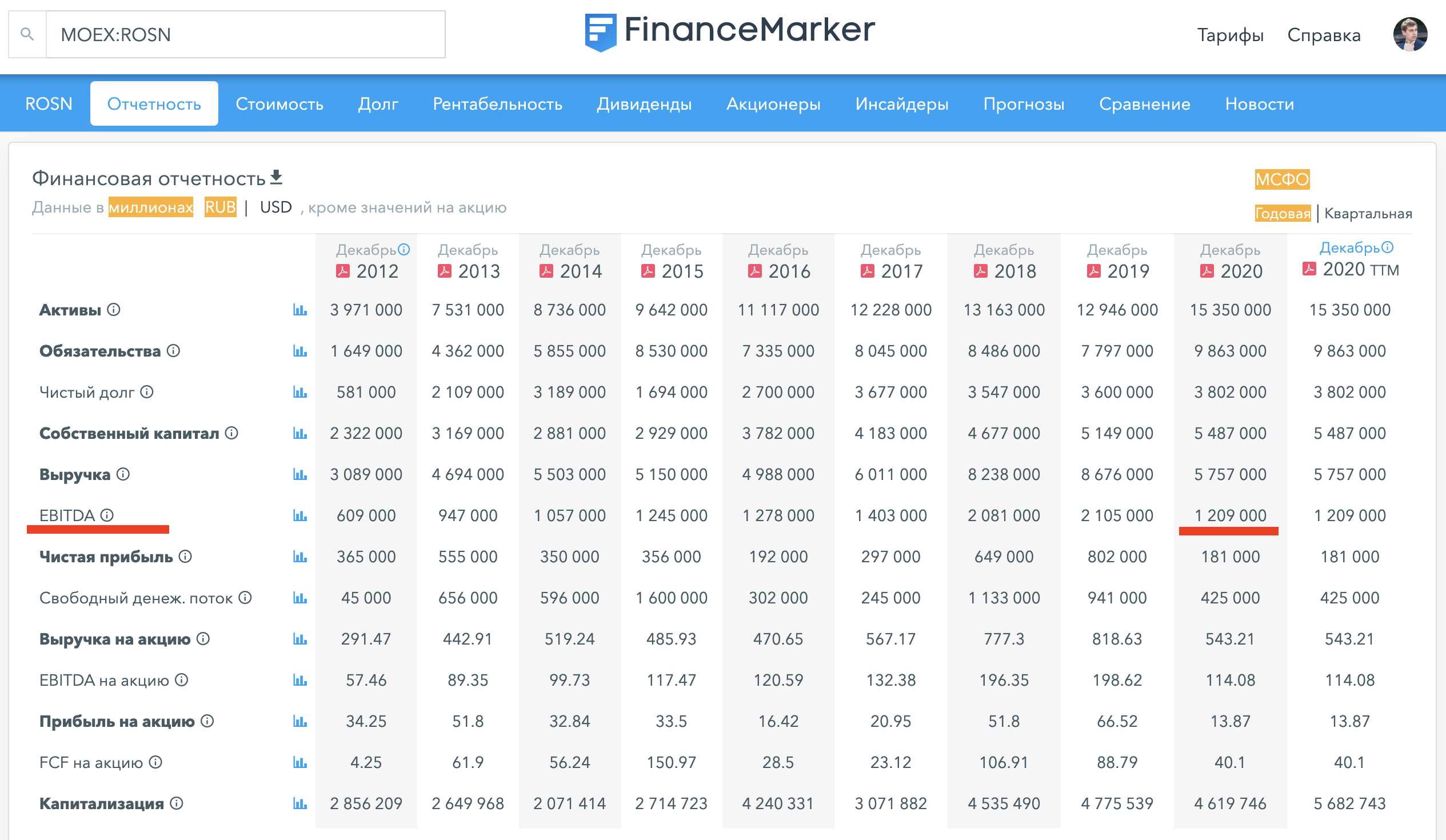Click the info icon next to Чистая прибыль

pos(185,556)
